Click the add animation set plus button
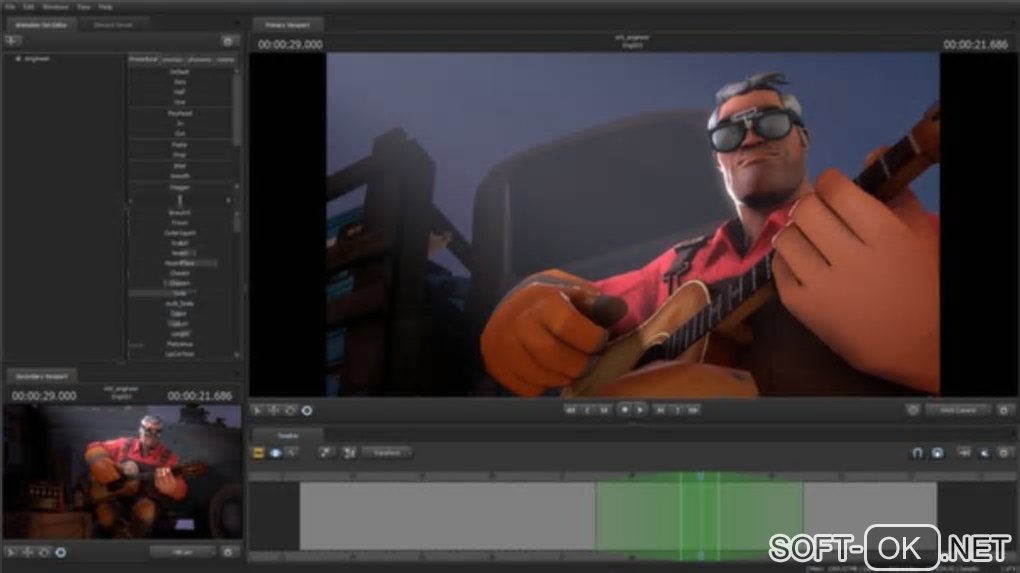 tap(13, 41)
